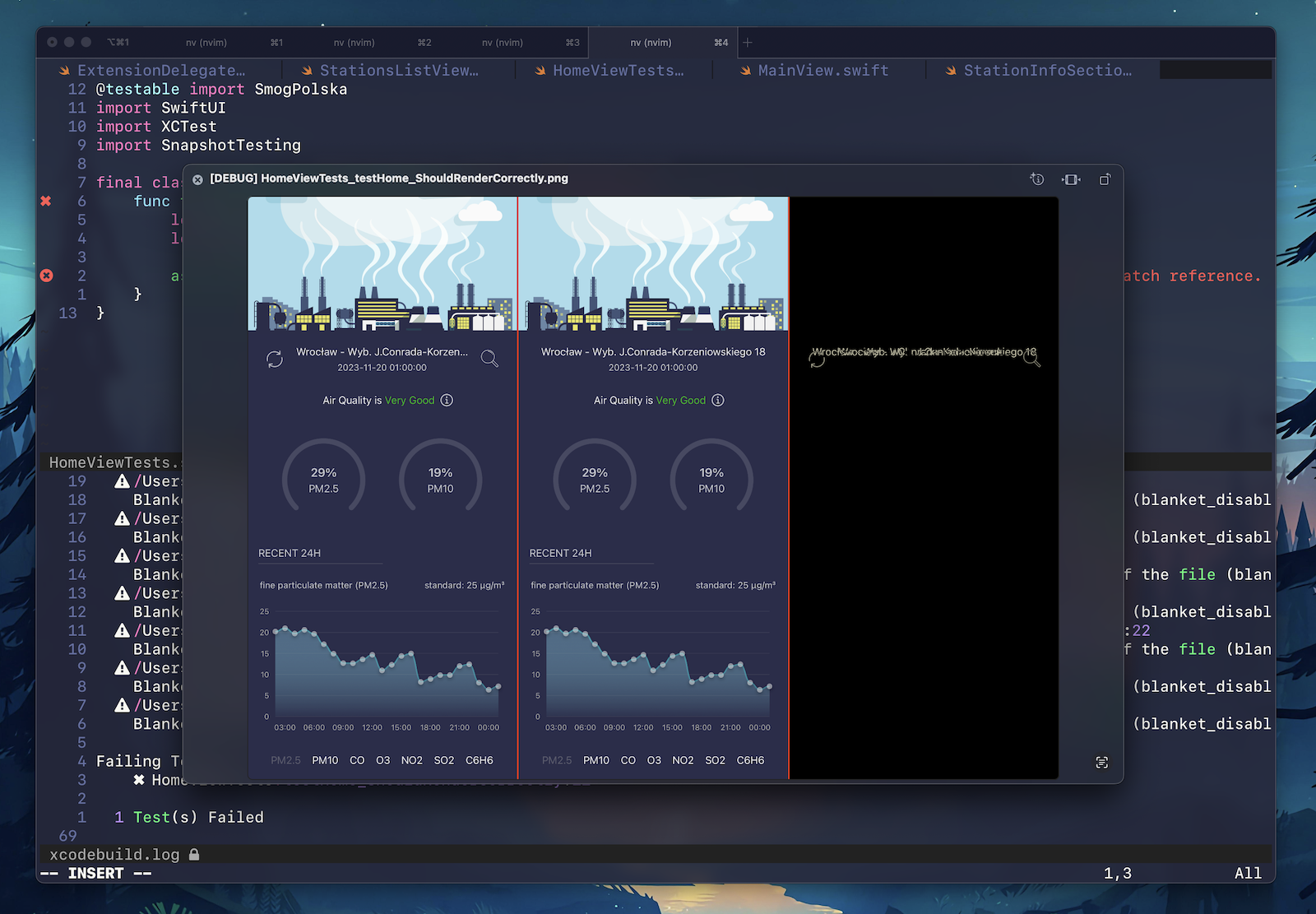1316x914 pixels.
Task: Click xcodebuild.log status line name
Action: click(114, 855)
